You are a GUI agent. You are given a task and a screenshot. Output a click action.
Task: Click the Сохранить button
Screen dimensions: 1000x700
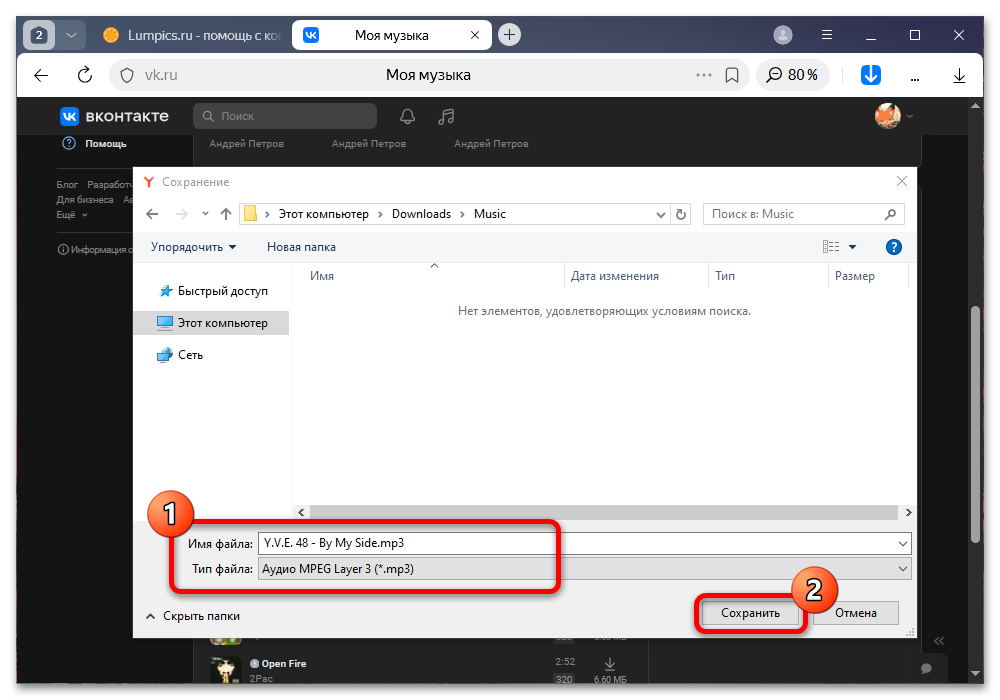[x=750, y=613]
